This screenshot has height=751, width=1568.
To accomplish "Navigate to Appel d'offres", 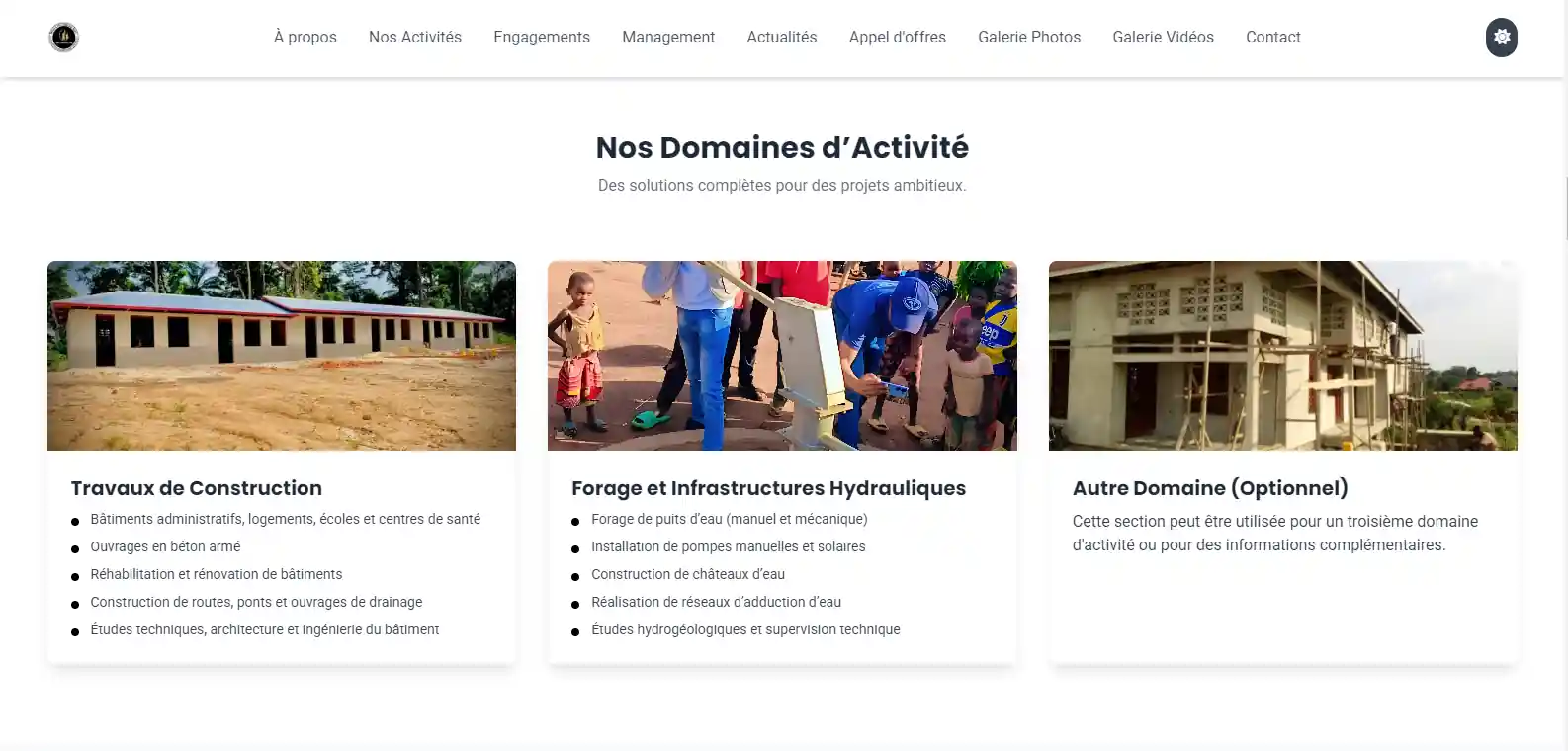I will coord(898,38).
